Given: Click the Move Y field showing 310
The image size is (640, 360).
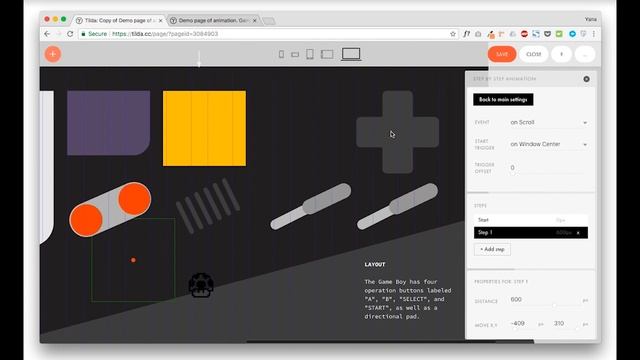Looking at the screenshot, I should point(565,323).
